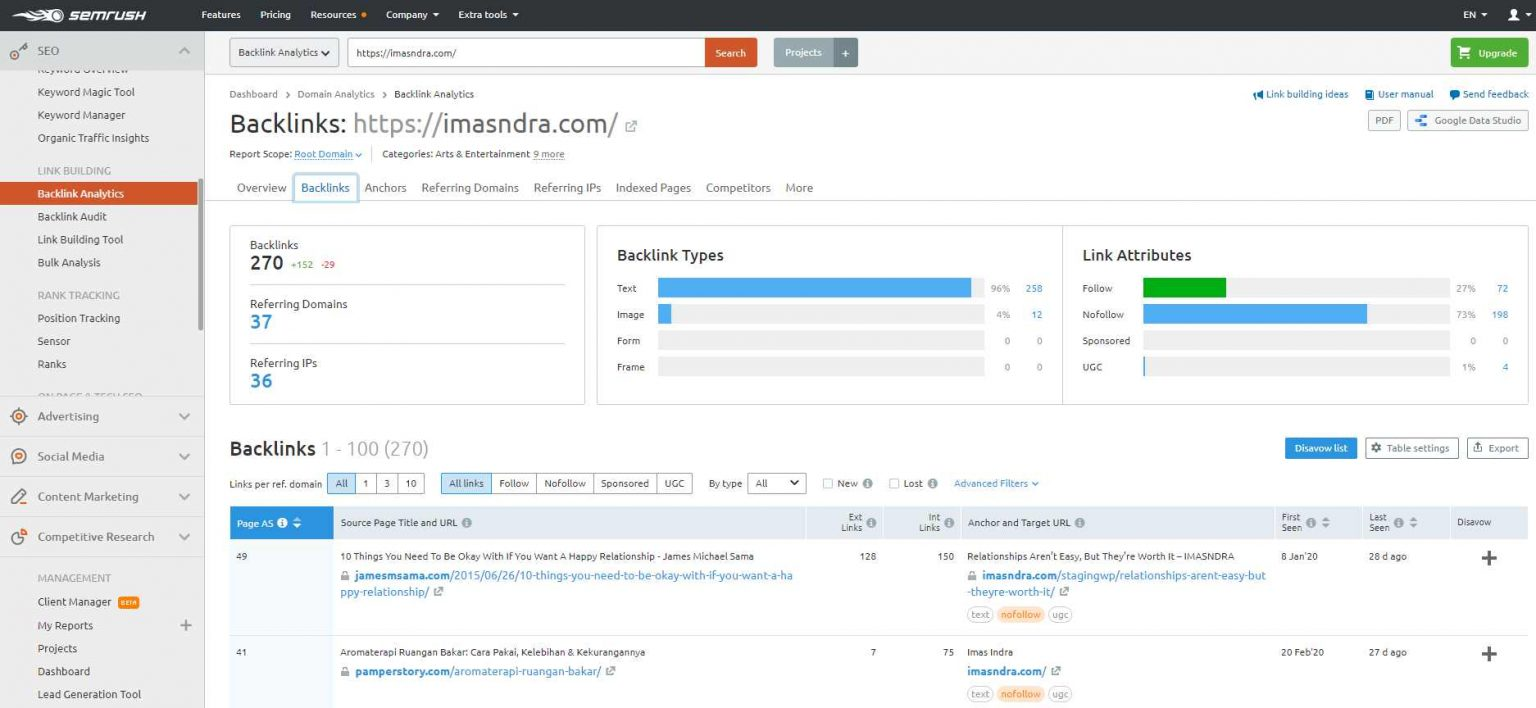Open Backlink Audit in sidebar
Image resolution: width=1536 pixels, height=708 pixels.
click(72, 217)
